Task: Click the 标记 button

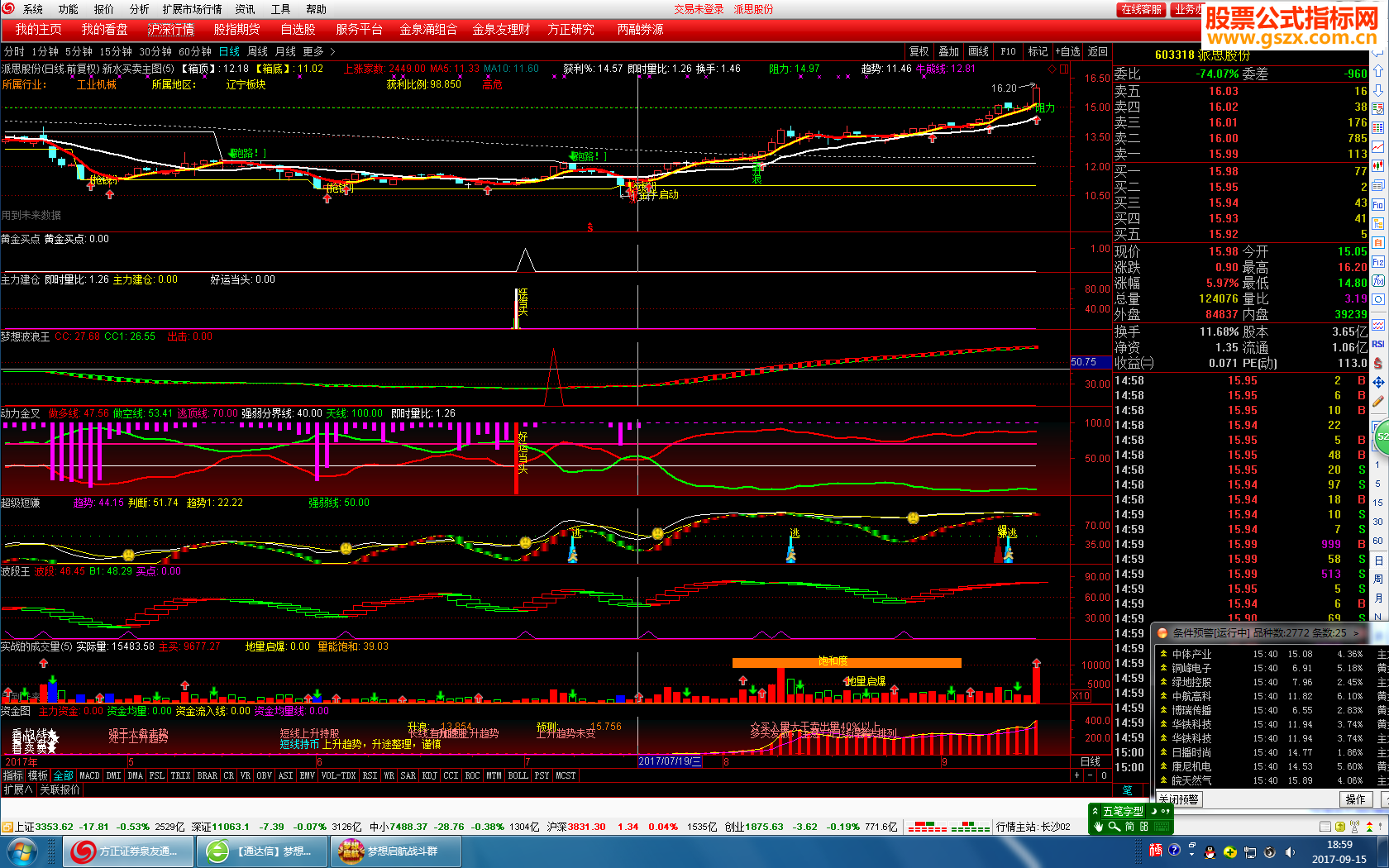Action: tap(1038, 51)
